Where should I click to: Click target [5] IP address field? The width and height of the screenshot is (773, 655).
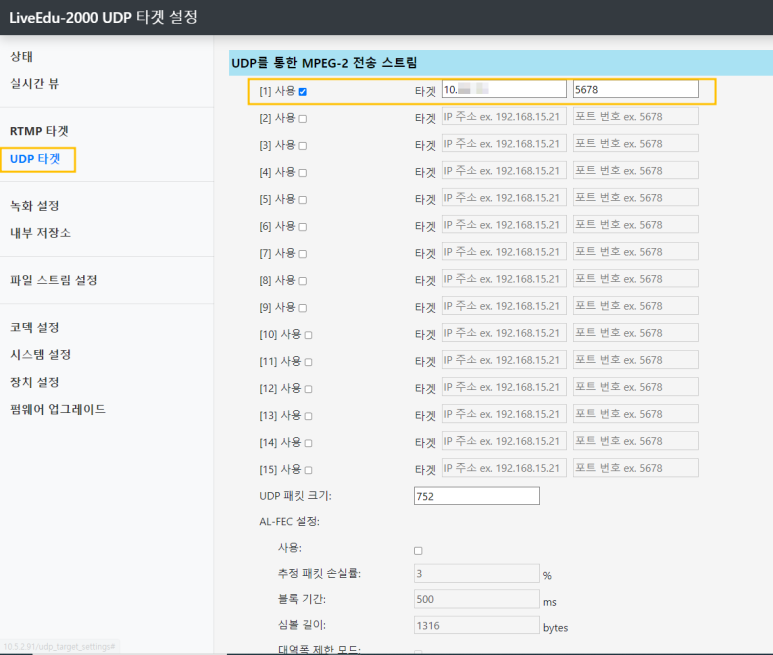[504, 198]
